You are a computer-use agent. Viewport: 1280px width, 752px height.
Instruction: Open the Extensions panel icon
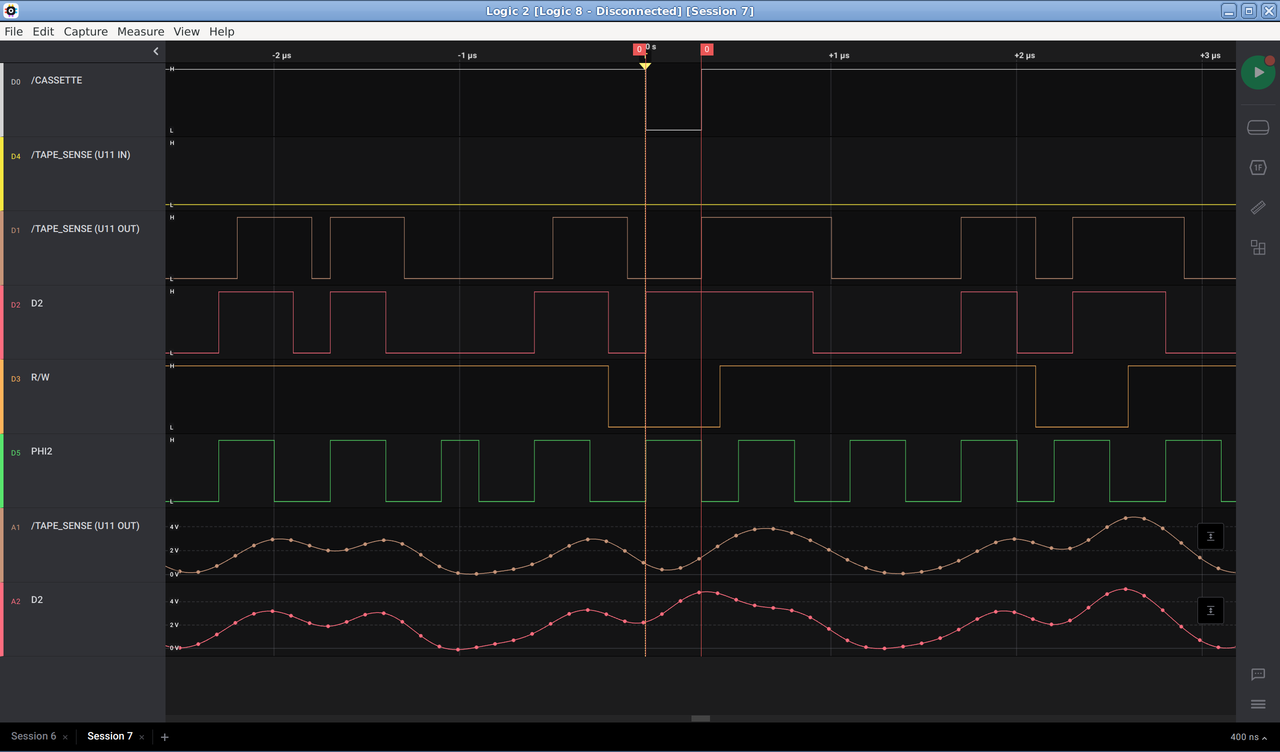point(1258,248)
